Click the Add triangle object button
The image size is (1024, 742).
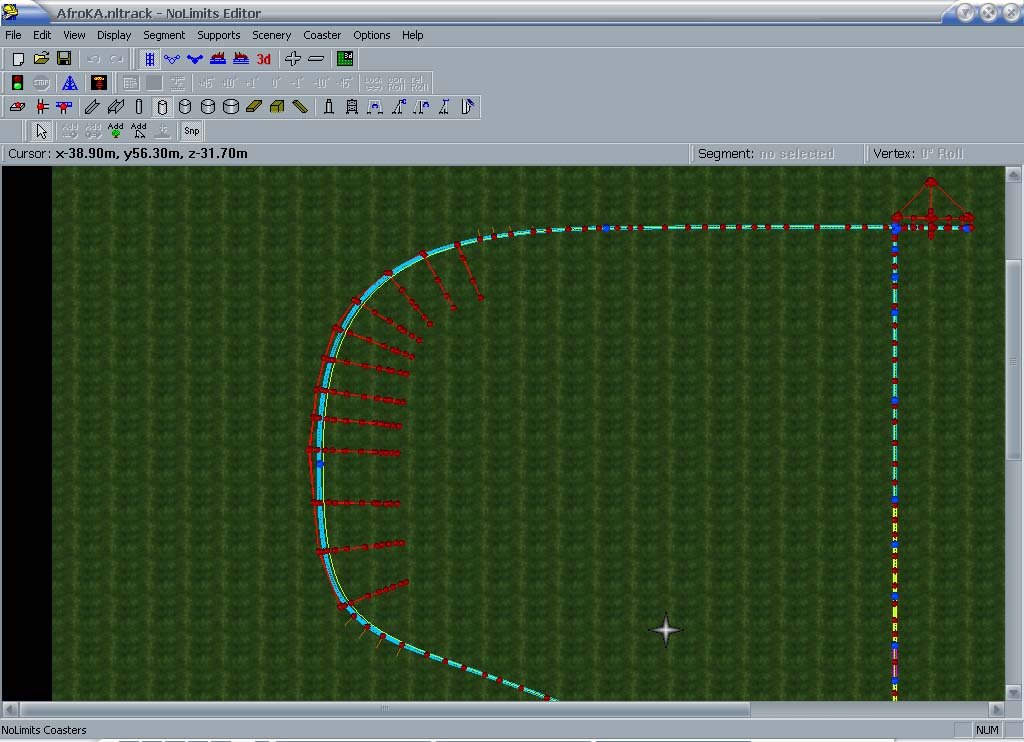(x=138, y=131)
